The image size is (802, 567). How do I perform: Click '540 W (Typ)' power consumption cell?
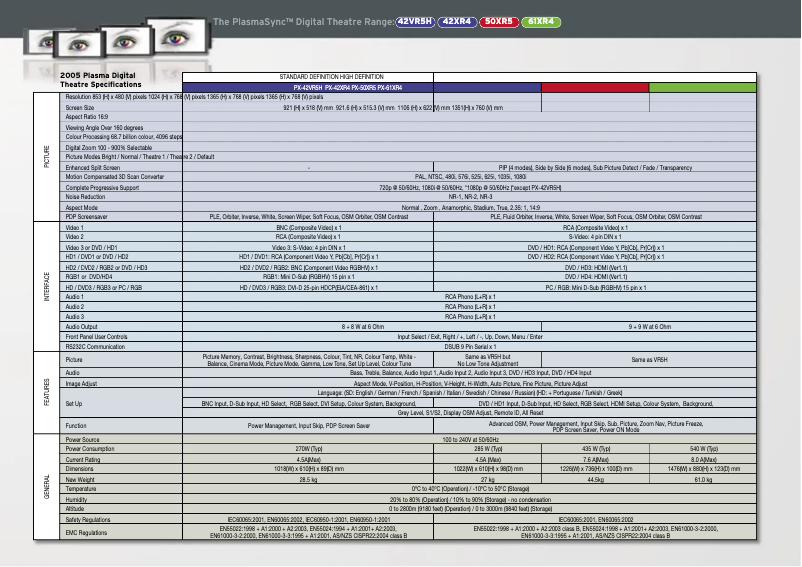(703, 449)
